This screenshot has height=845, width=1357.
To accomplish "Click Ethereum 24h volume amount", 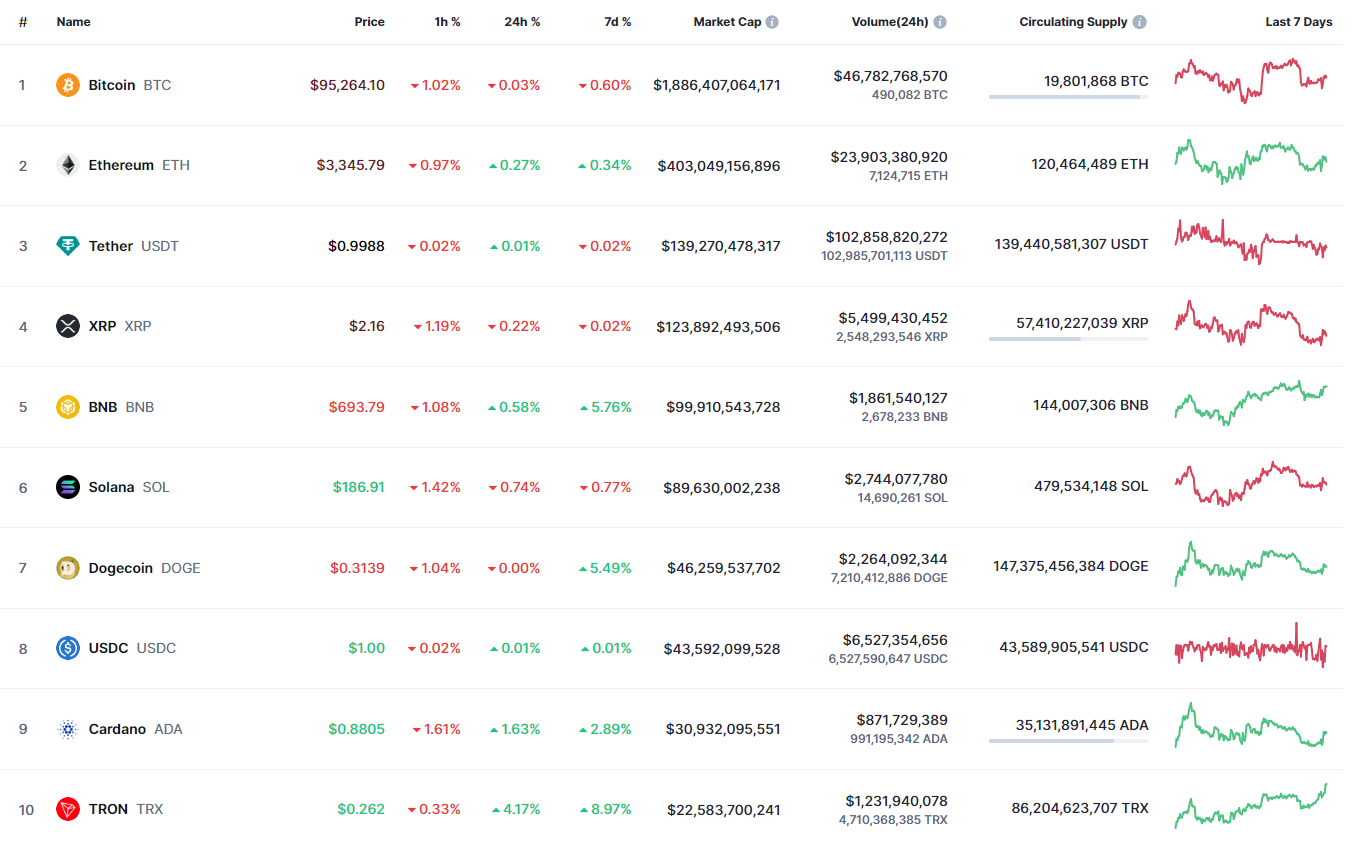I will coord(889,157).
